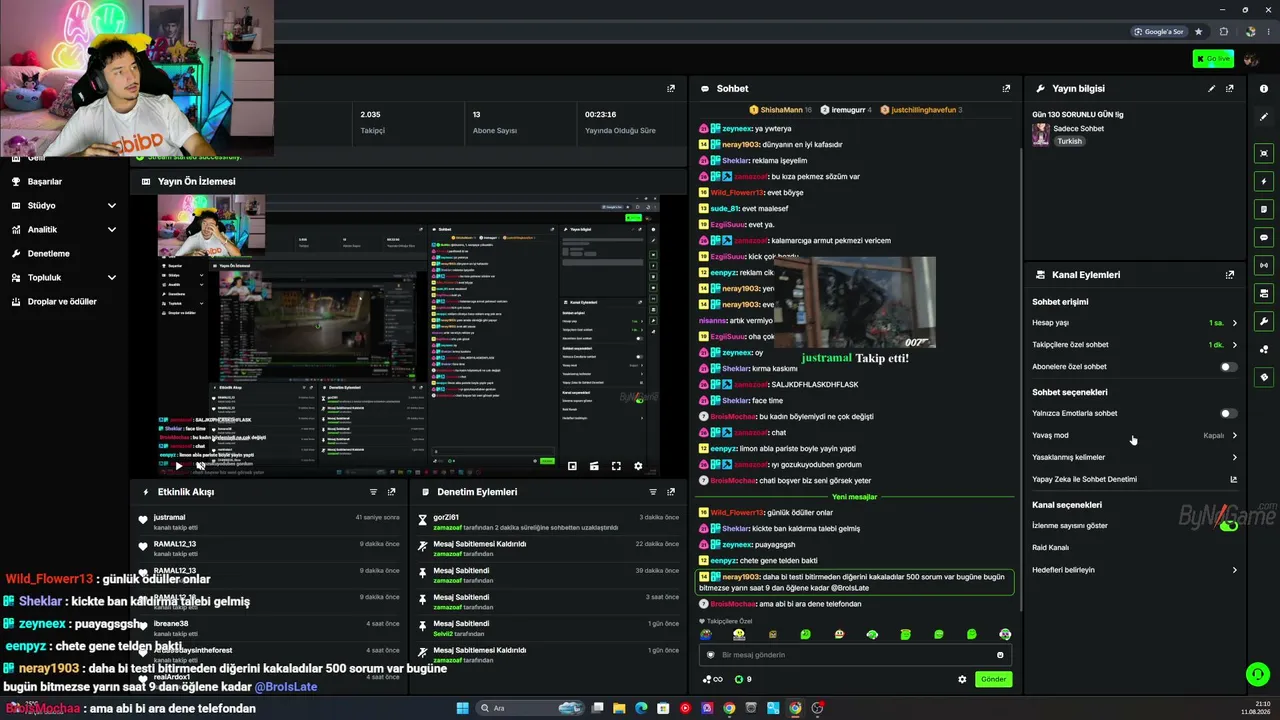Click the Go live button

click(1213, 59)
